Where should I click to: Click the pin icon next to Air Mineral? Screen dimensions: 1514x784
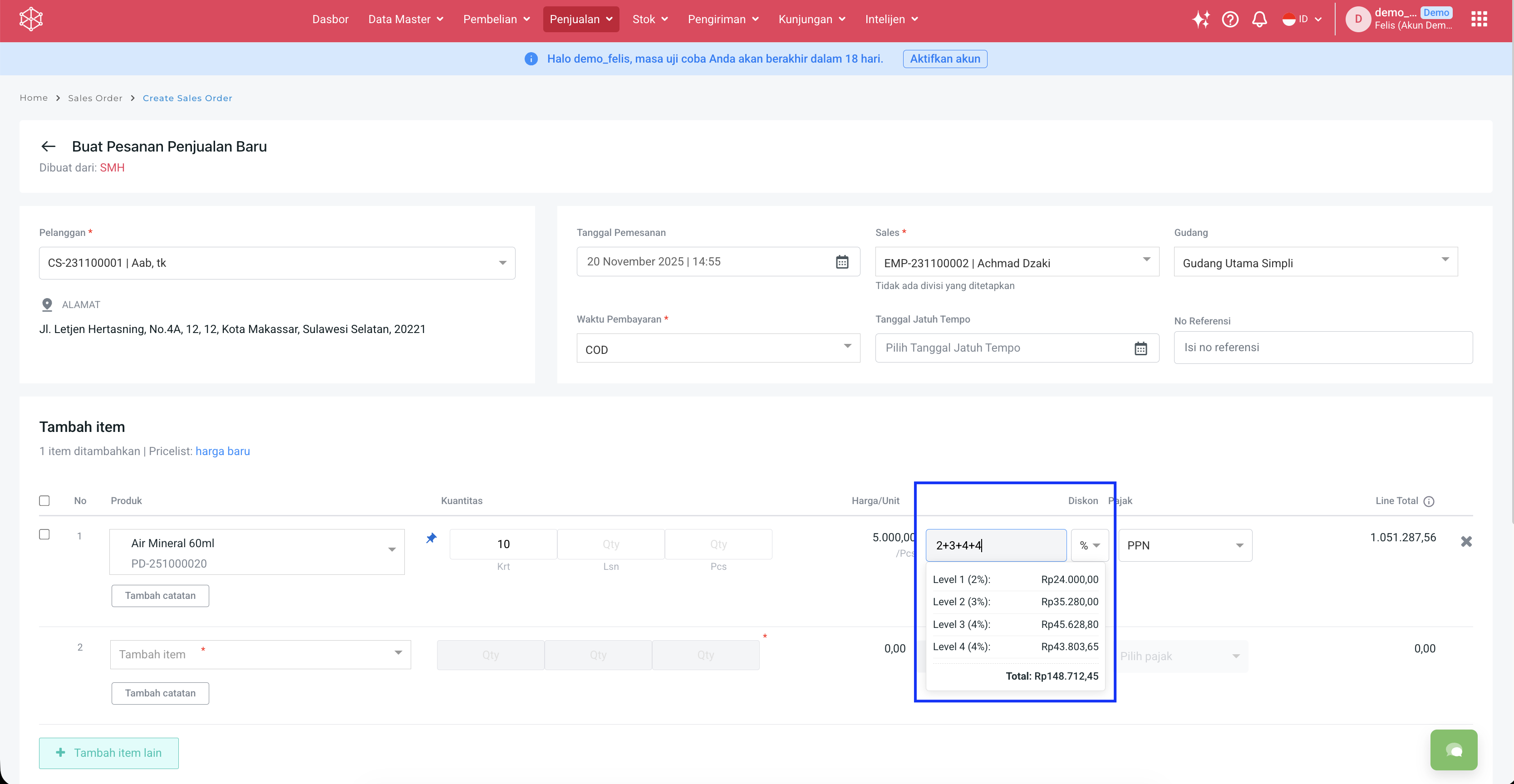pyautogui.click(x=432, y=538)
